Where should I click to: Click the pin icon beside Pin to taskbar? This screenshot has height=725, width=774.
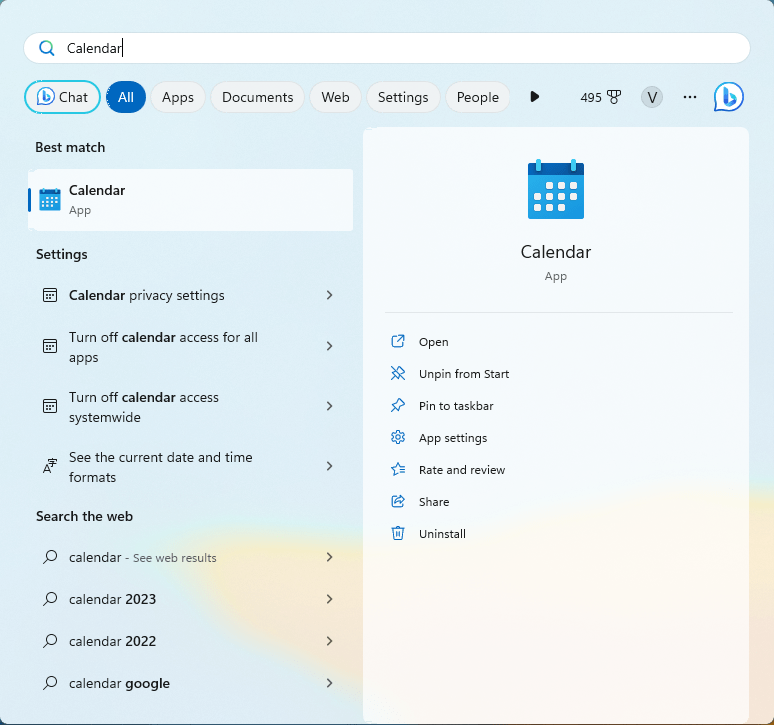coord(398,405)
